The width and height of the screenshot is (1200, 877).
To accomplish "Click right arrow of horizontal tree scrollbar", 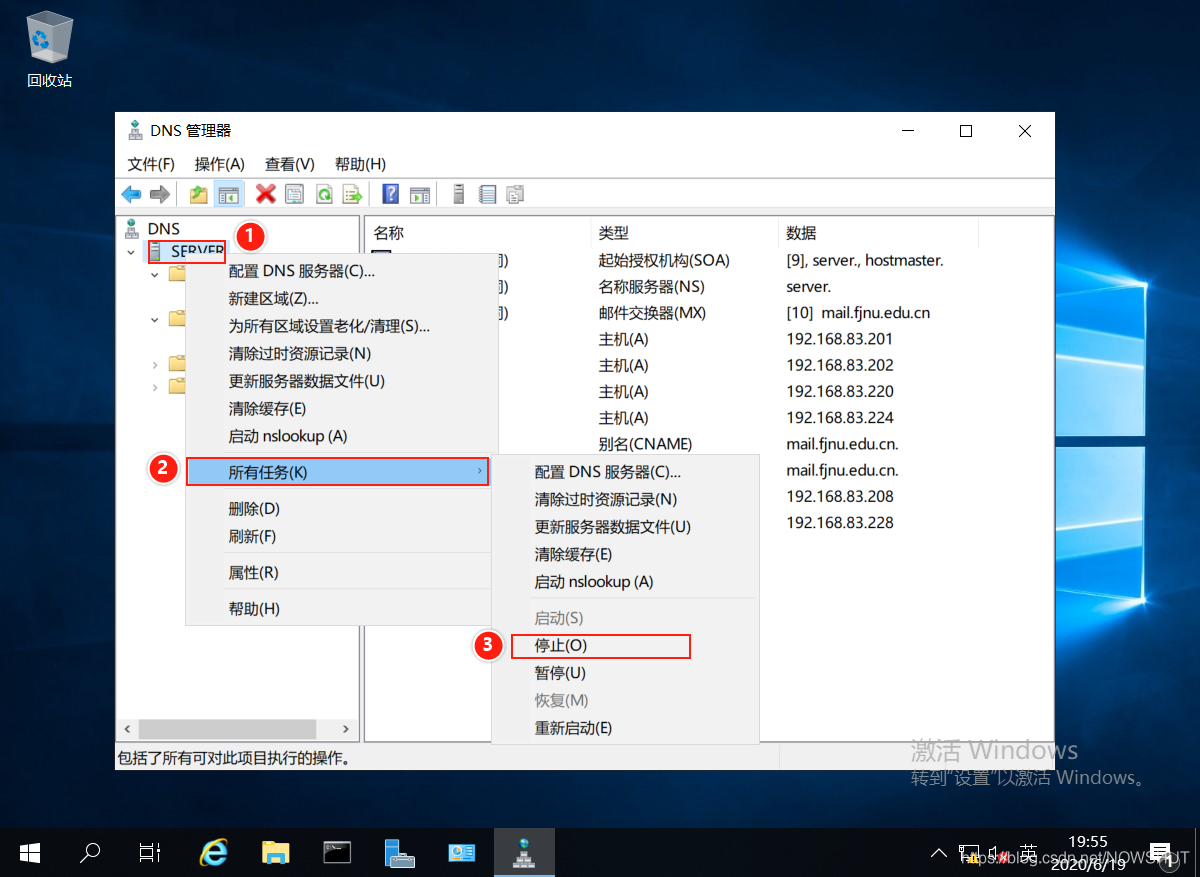I will pyautogui.click(x=346, y=729).
